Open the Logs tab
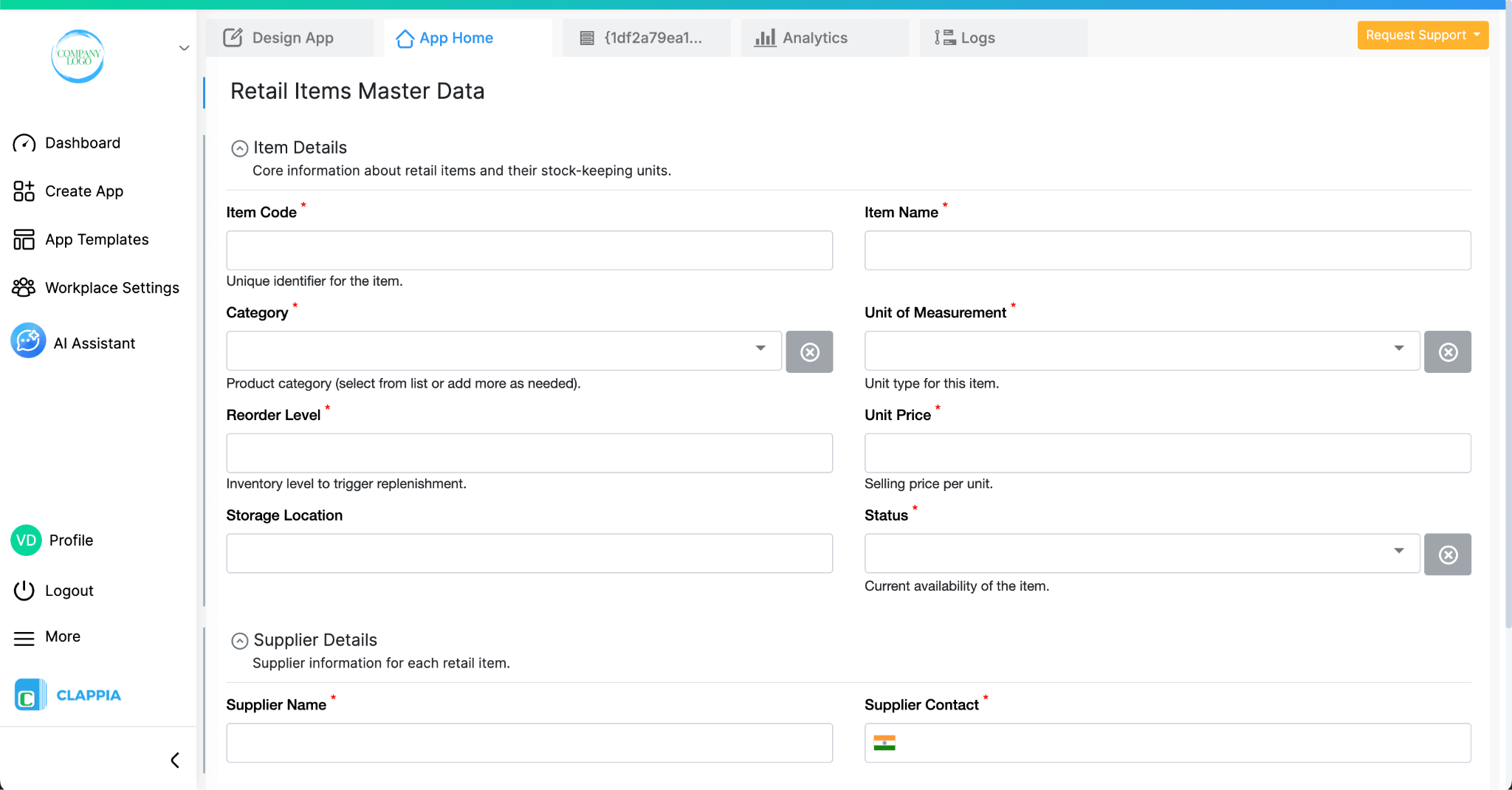The height and width of the screenshot is (790, 1512). pos(977,38)
